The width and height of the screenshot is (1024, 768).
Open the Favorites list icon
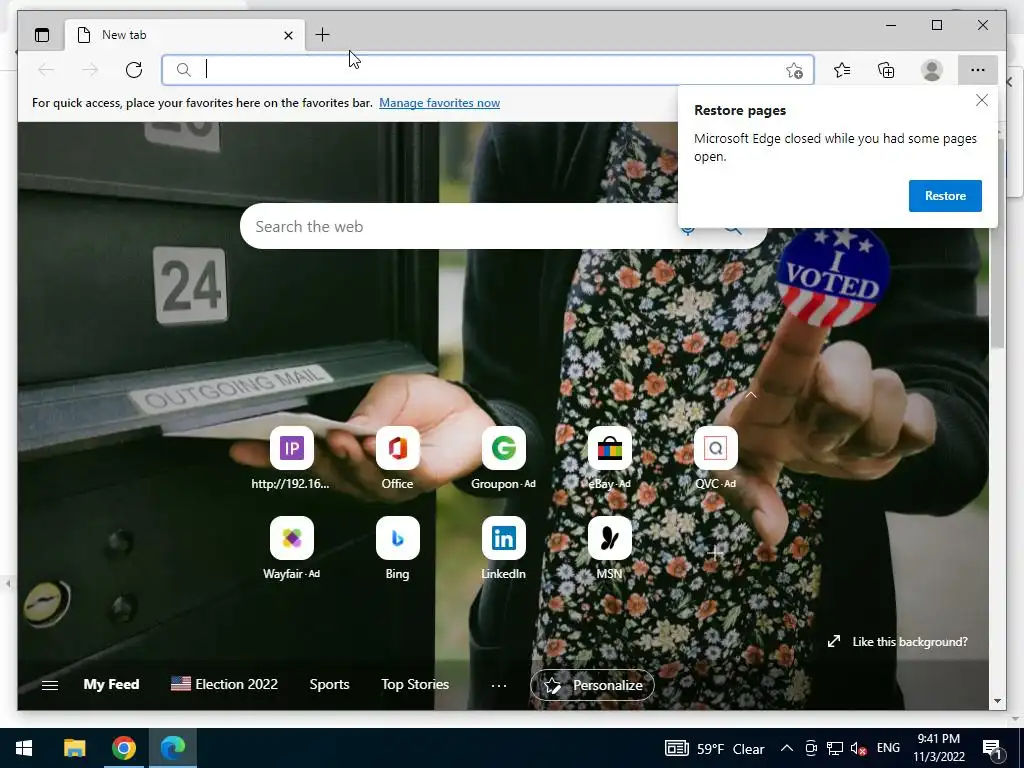(842, 70)
